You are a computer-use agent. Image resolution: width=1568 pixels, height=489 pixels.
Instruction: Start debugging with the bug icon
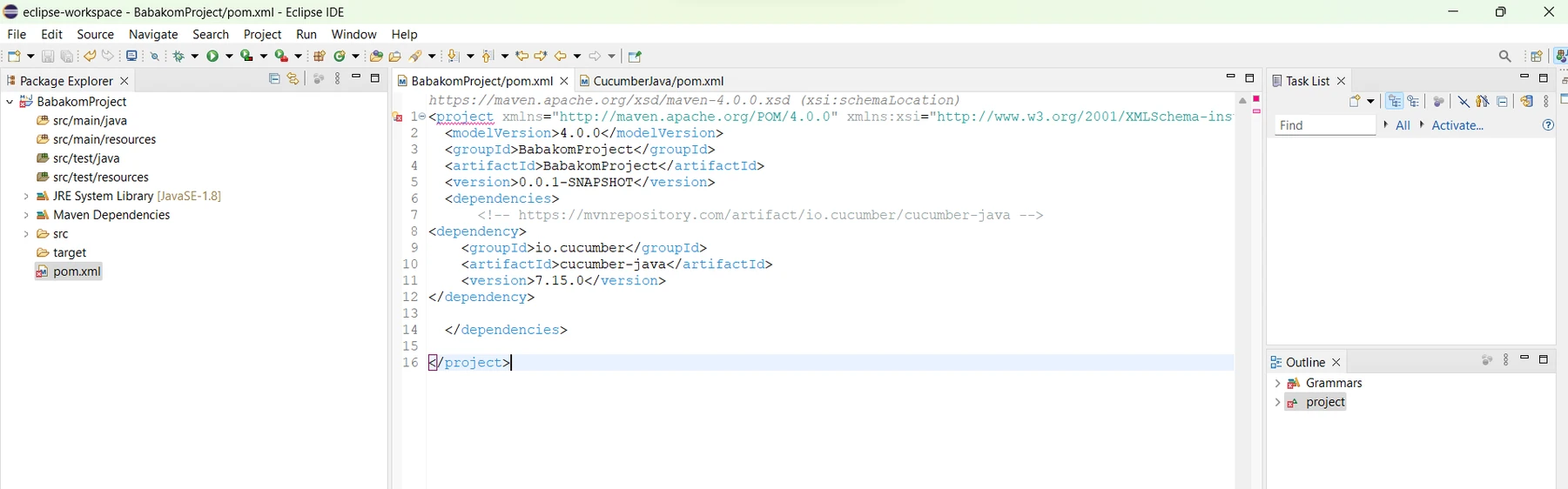pos(178,57)
